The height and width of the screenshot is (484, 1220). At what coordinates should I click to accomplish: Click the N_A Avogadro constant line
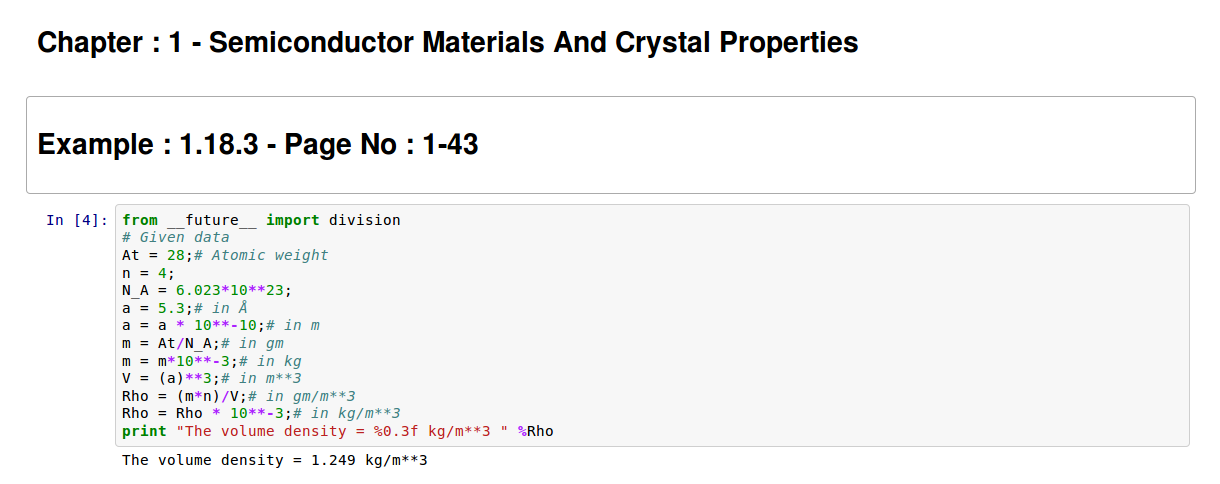207,290
